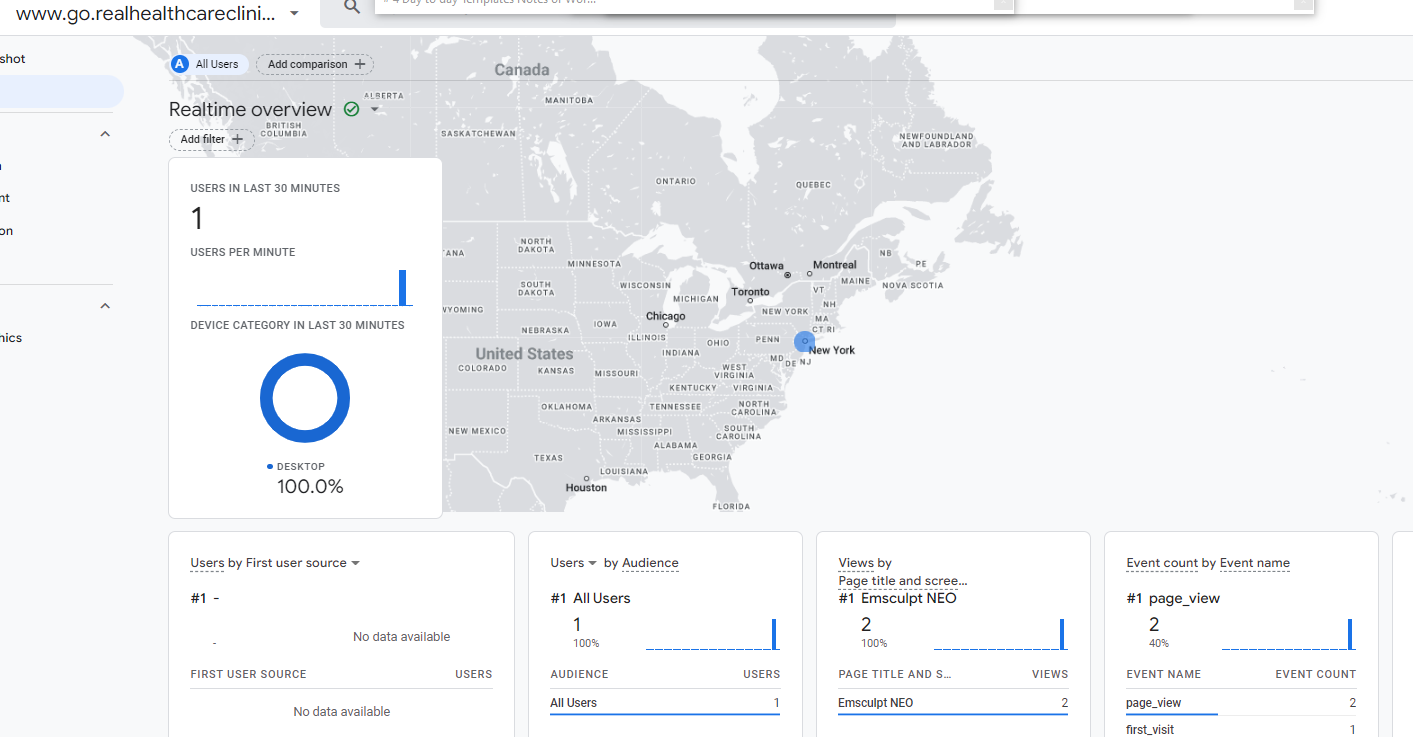Click the search magnifier icon
1413x737 pixels.
[351, 7]
